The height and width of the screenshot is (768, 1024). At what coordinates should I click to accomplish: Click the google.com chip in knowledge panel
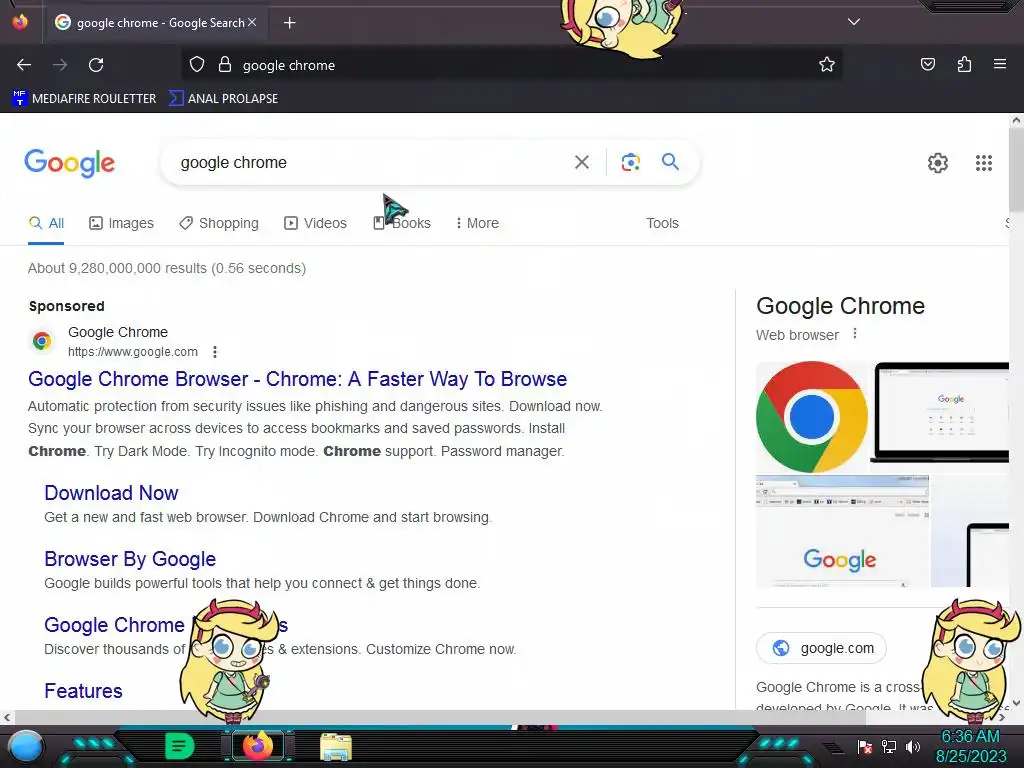point(822,648)
